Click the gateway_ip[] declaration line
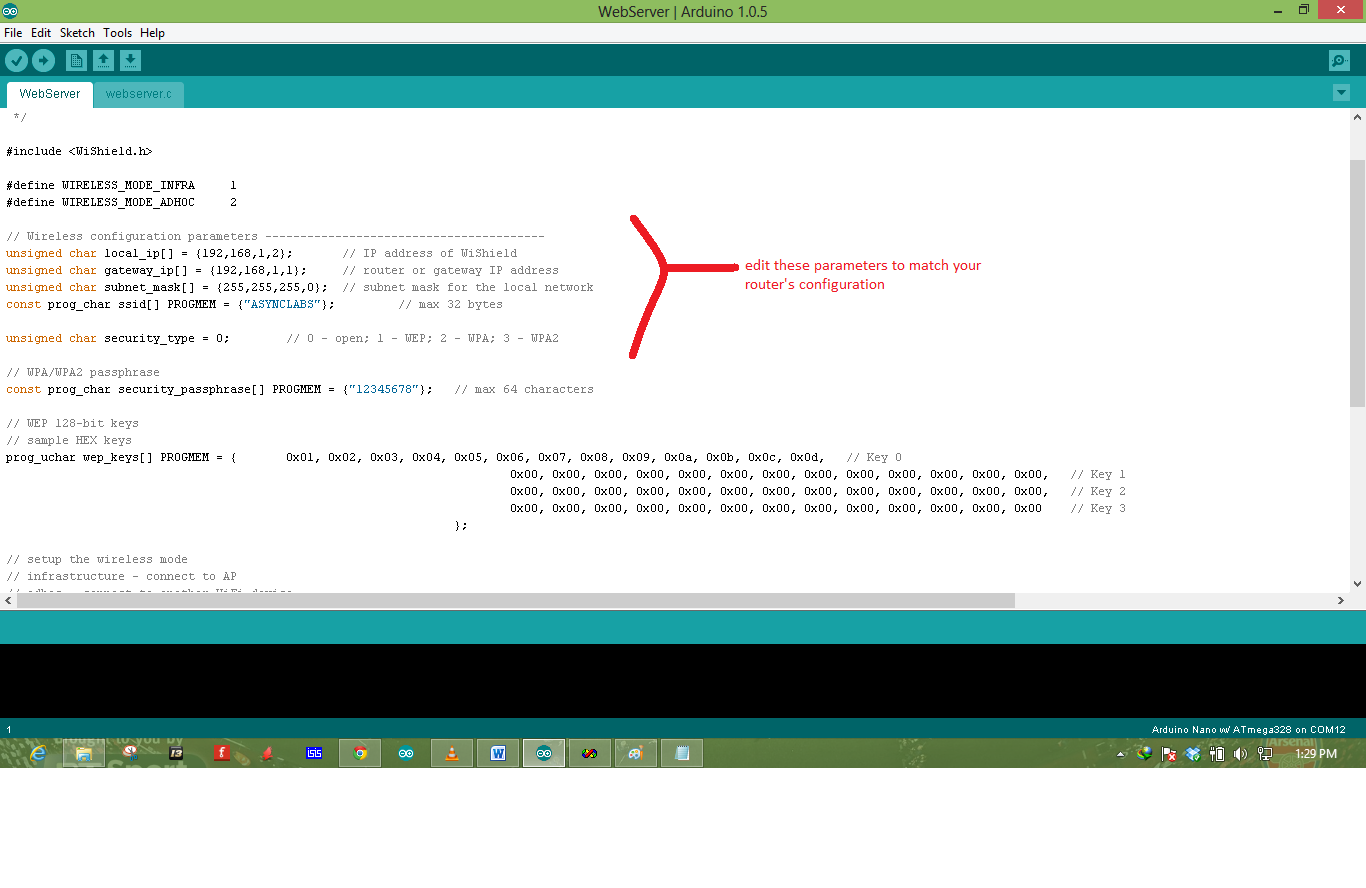This screenshot has height=888, width=1366. [x=282, y=270]
